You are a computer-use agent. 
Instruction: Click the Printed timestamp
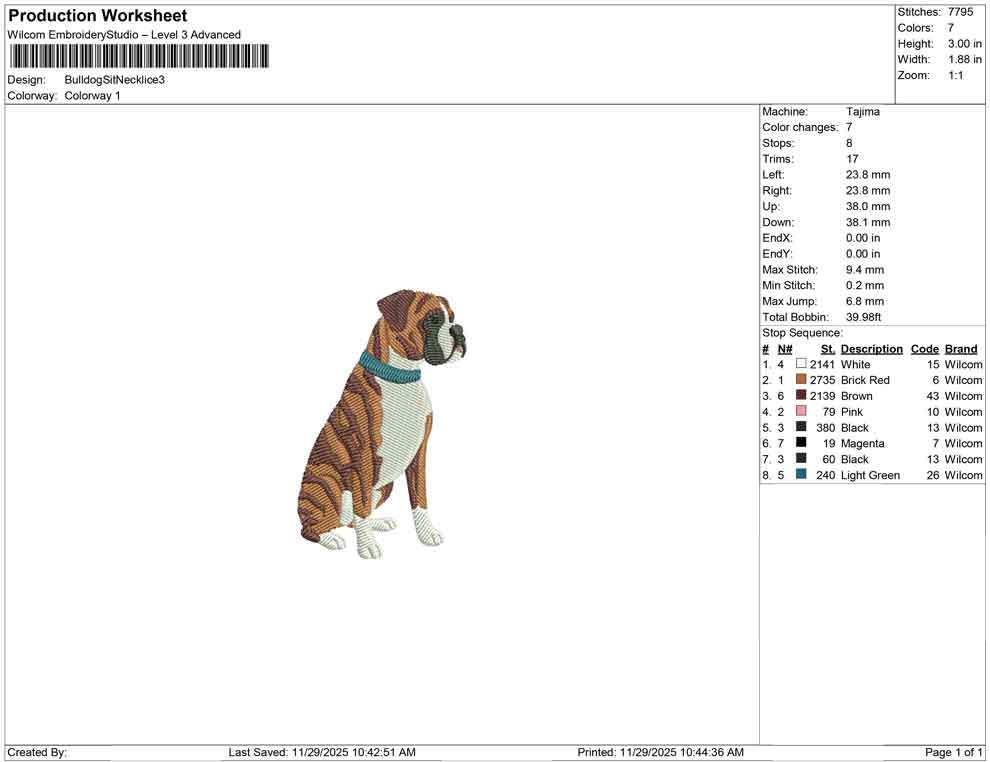click(x=660, y=752)
